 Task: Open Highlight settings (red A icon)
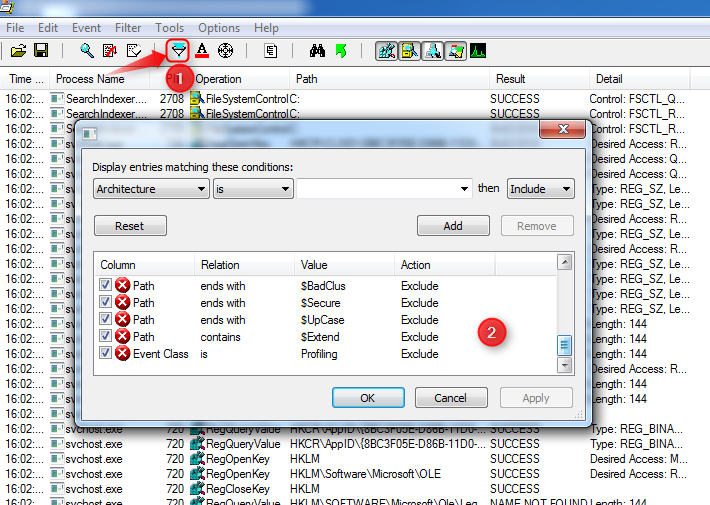pyautogui.click(x=202, y=51)
